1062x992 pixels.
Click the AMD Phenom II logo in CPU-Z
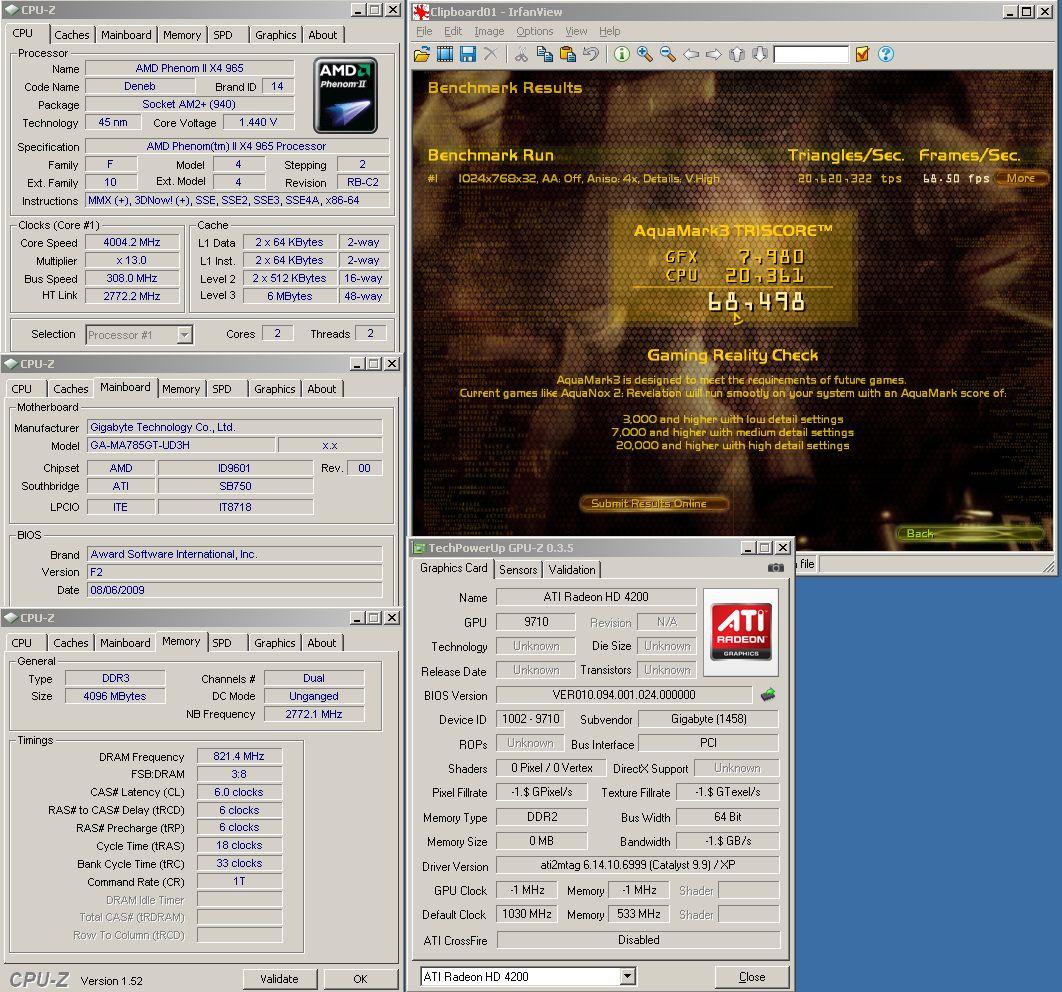(x=345, y=95)
